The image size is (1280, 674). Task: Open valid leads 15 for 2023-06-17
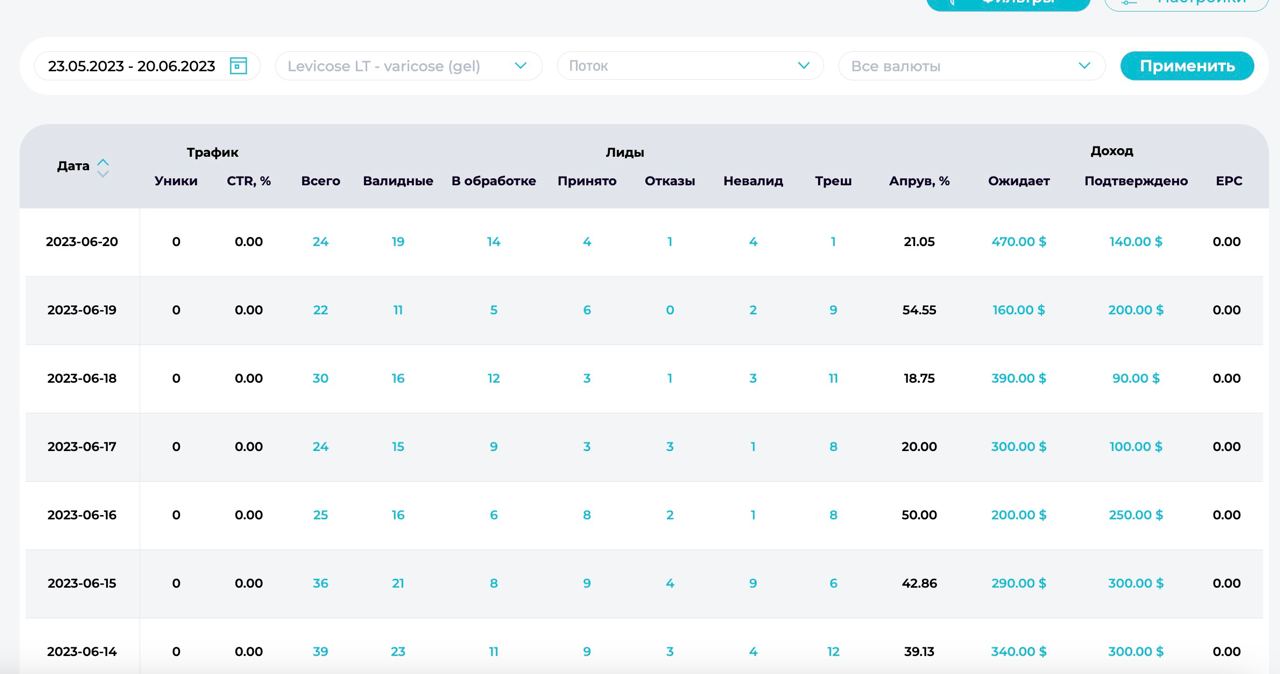398,447
